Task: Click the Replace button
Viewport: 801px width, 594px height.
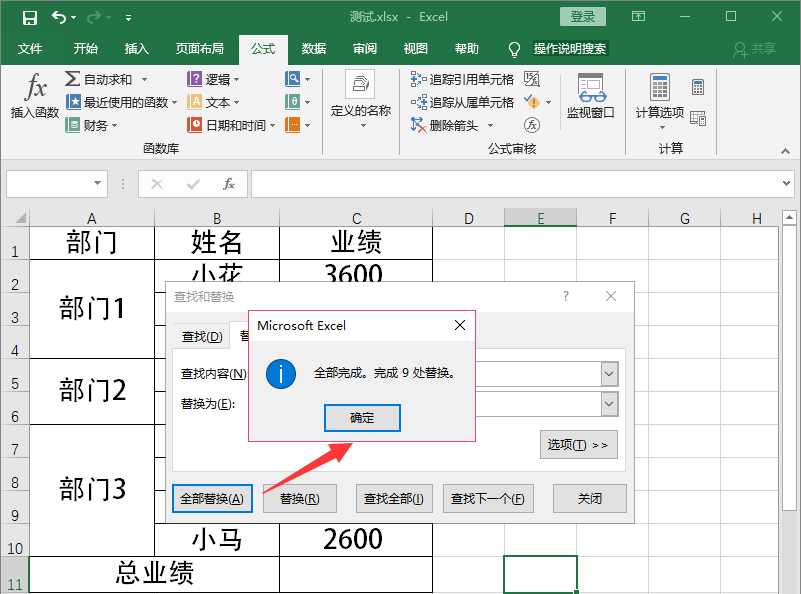Action: 299,498
